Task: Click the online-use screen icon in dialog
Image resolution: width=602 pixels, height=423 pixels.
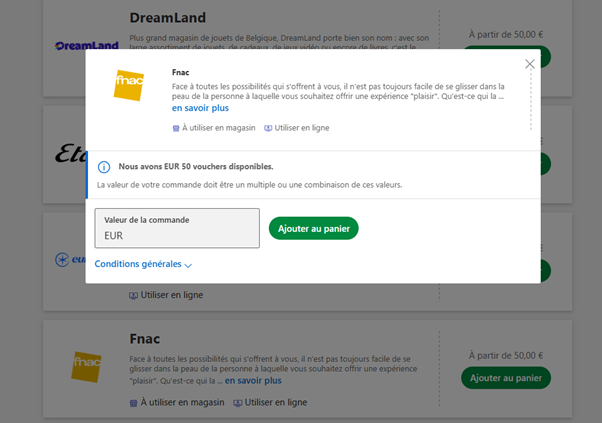Action: point(268,128)
